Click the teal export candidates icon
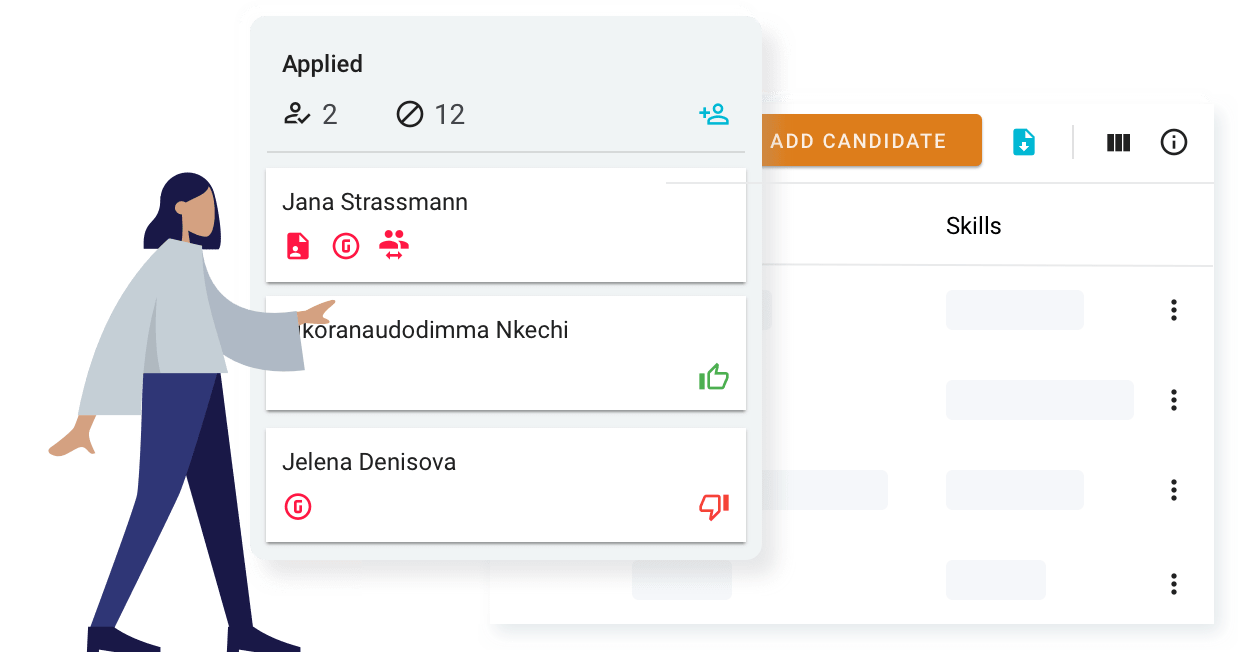This screenshot has height=656, width=1244. pyautogui.click(x=1023, y=141)
